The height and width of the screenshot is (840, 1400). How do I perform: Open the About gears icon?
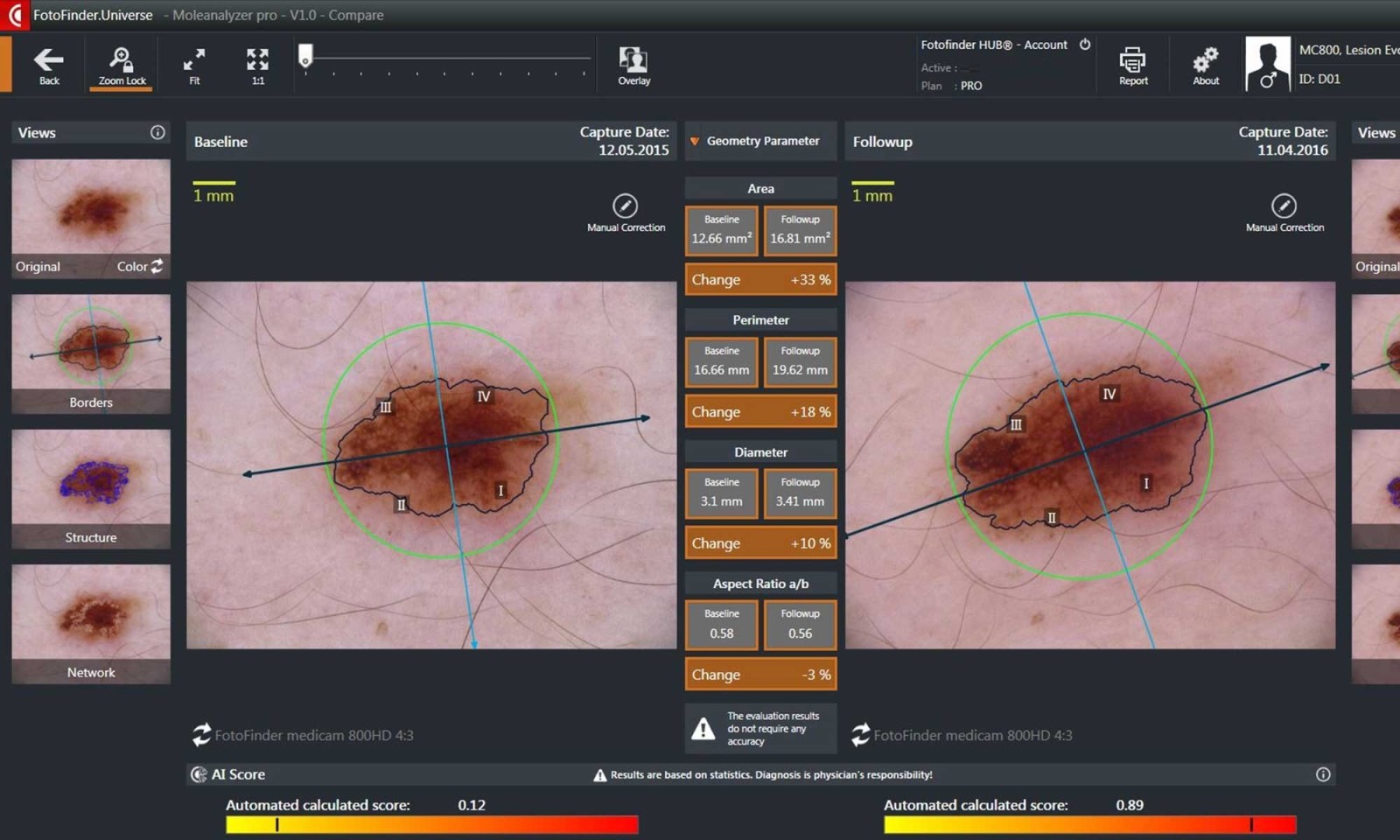click(1206, 66)
